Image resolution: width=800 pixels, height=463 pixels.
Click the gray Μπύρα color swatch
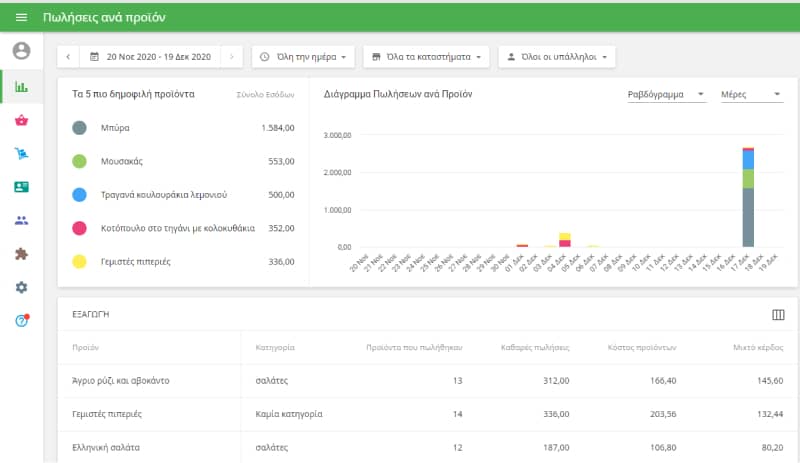pos(80,128)
